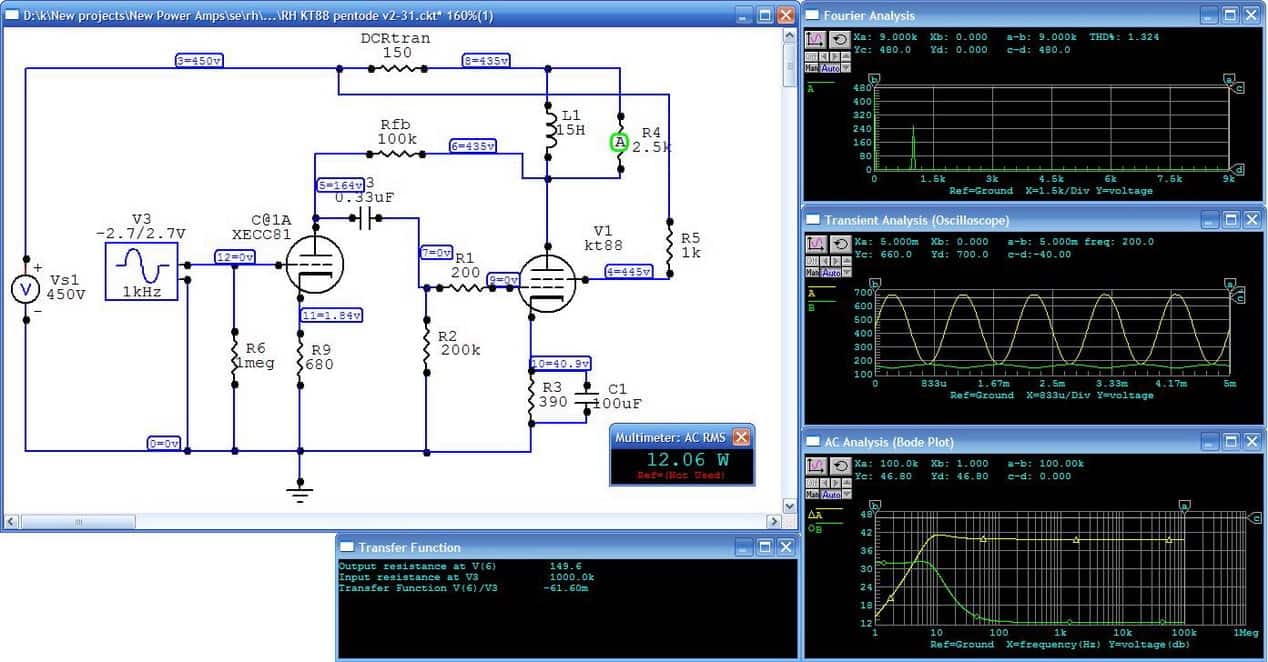
Task: Click Output resistance at V(6) line
Action: coord(458,566)
